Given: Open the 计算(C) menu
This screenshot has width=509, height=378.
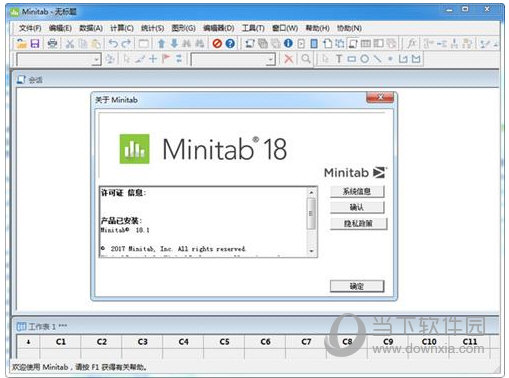Looking at the screenshot, I should (122, 28).
